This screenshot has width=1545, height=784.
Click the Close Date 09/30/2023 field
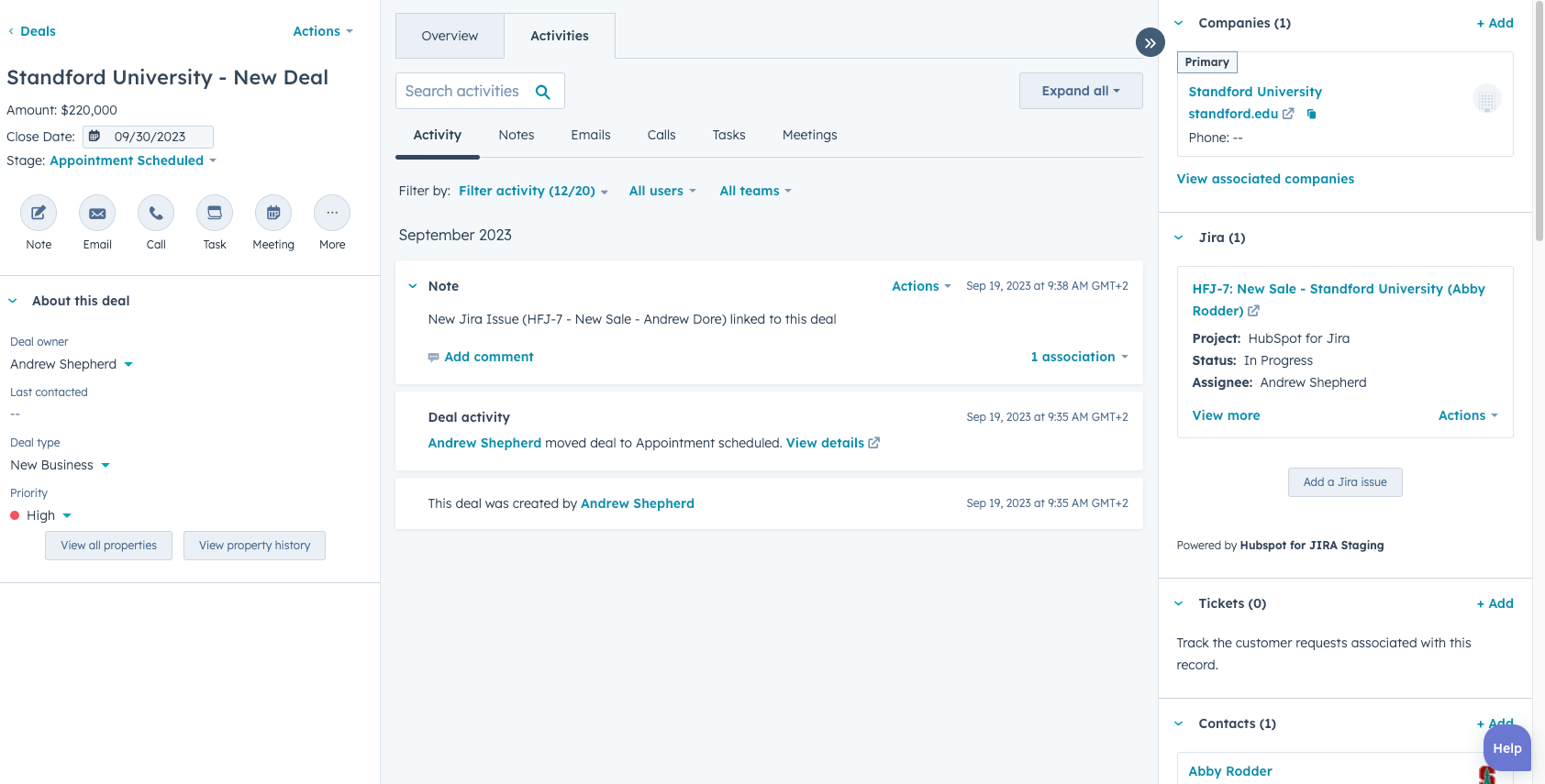[x=149, y=137]
